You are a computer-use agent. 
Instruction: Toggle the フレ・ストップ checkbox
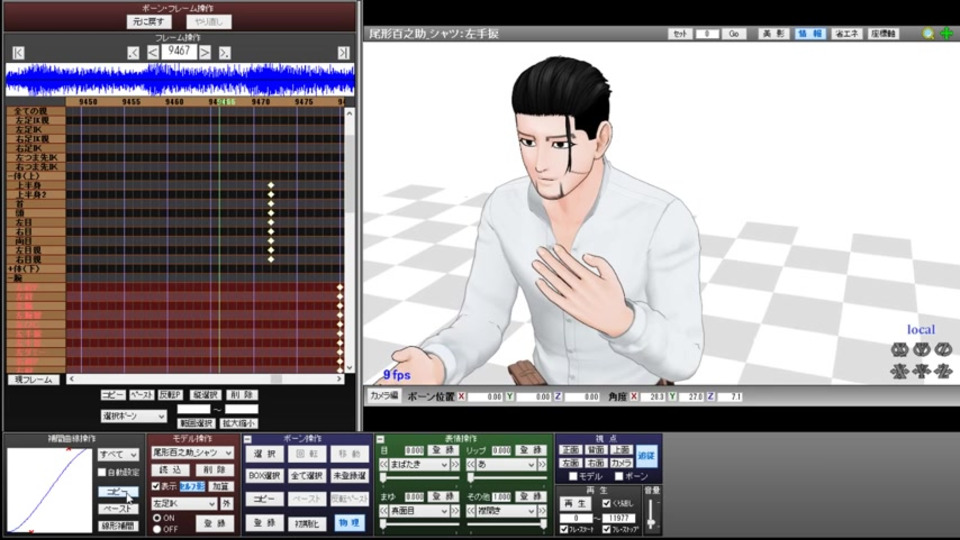point(606,529)
